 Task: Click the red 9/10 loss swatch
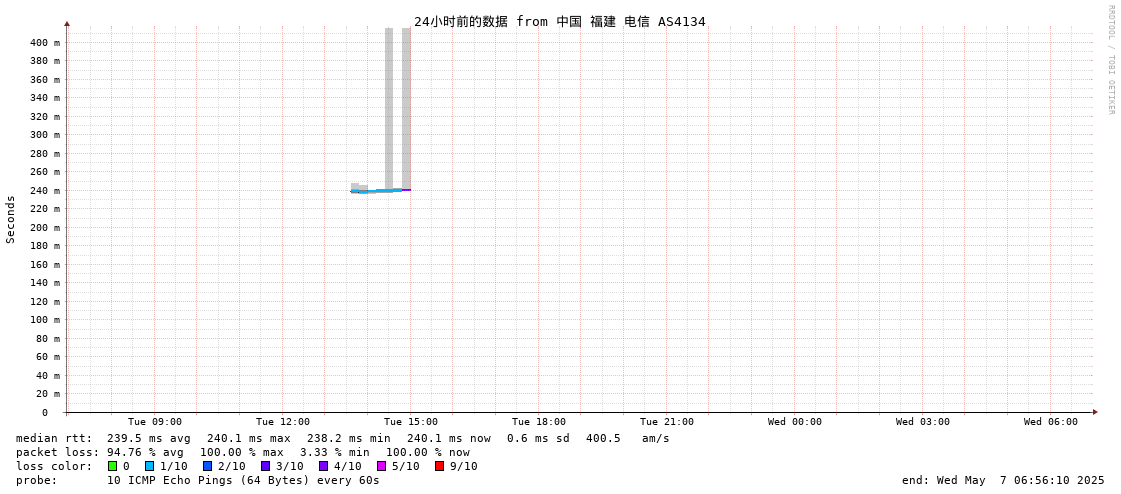click(440, 466)
